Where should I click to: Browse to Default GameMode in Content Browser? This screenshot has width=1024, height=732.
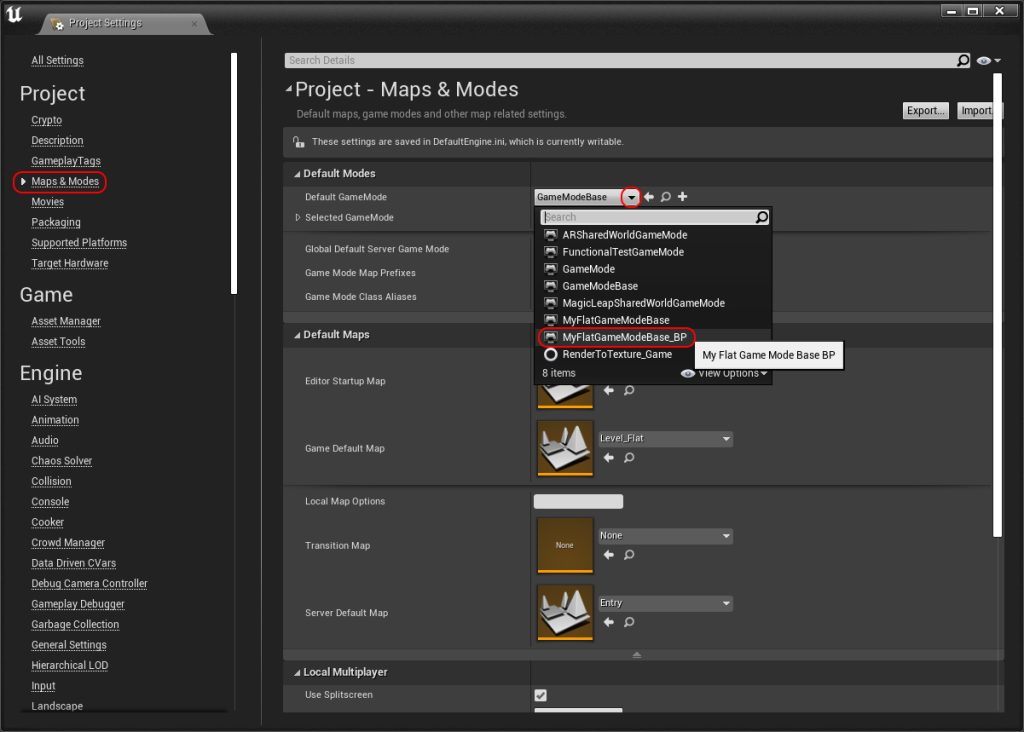coord(665,197)
